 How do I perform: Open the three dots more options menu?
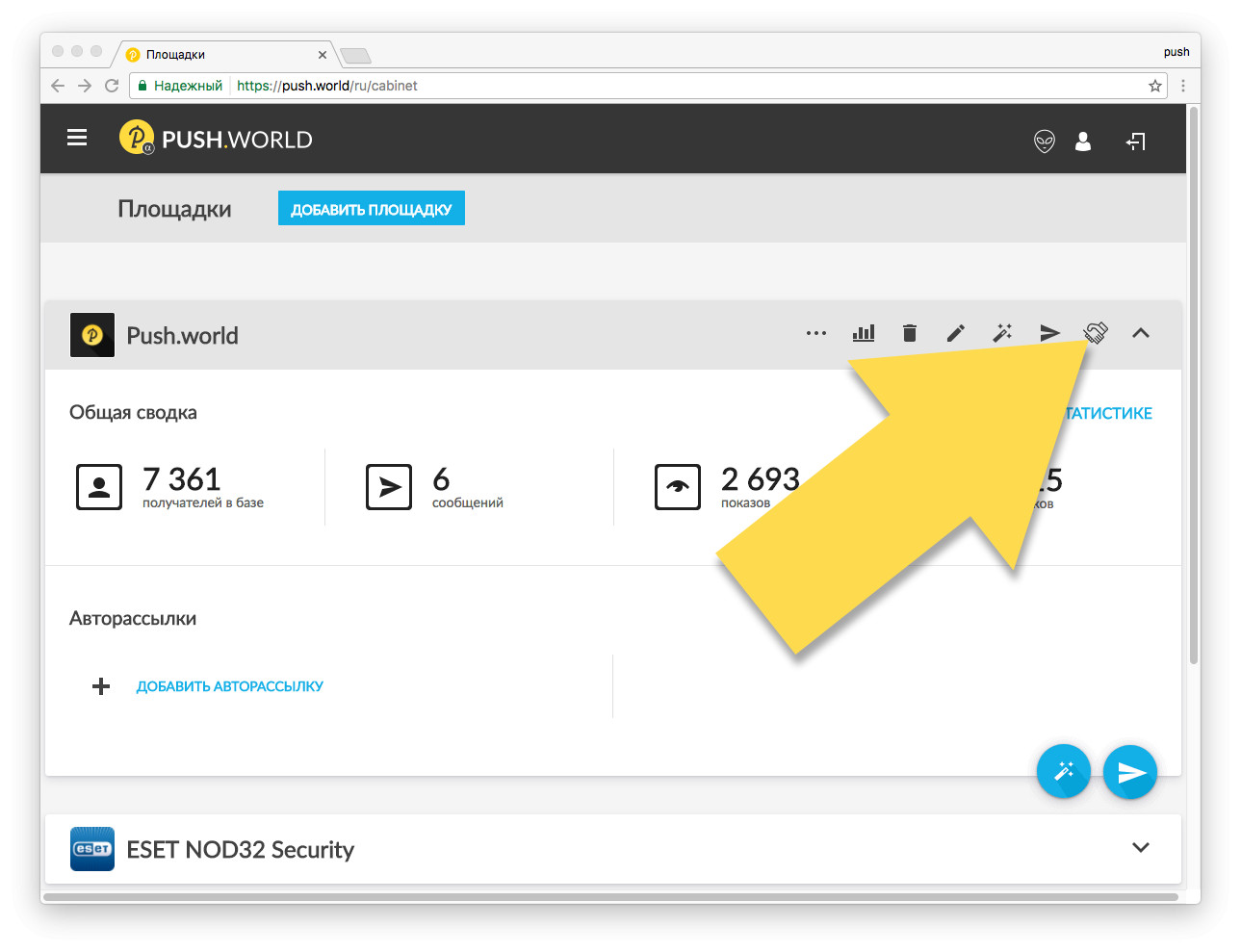[x=816, y=333]
